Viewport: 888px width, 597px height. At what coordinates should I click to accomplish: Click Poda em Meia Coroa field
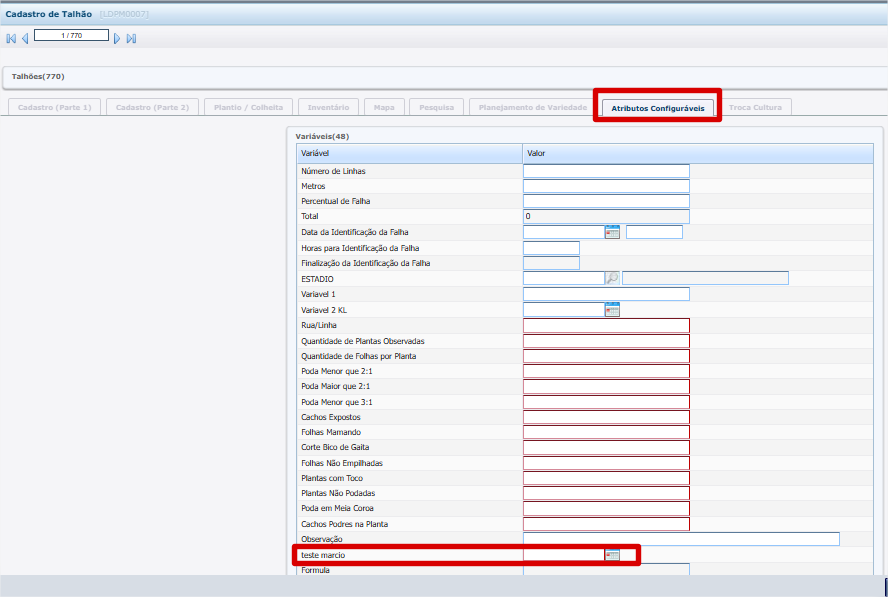click(x=606, y=508)
